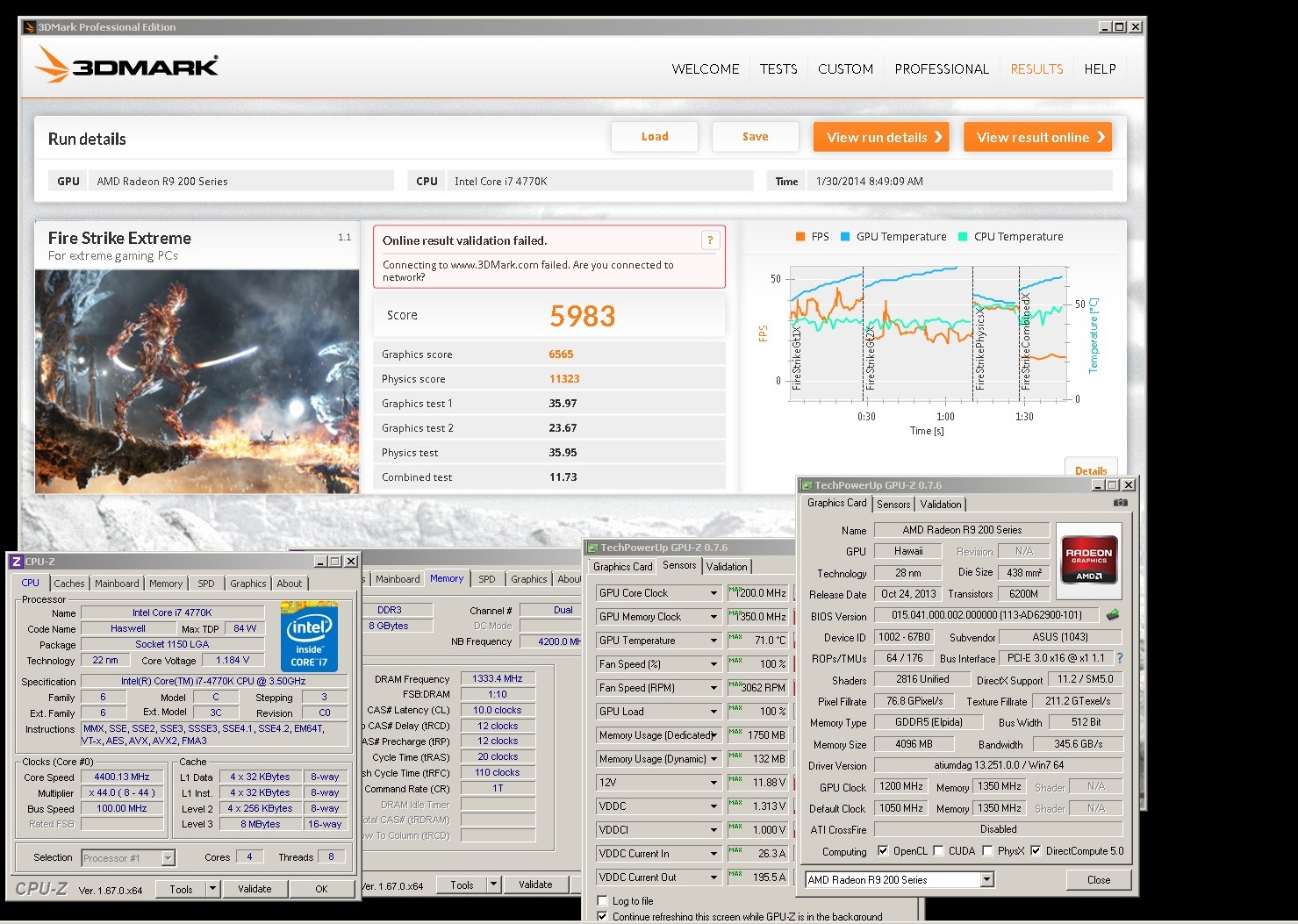
Task: Click Validate button in front CPU-Z window
Action: [x=255, y=889]
